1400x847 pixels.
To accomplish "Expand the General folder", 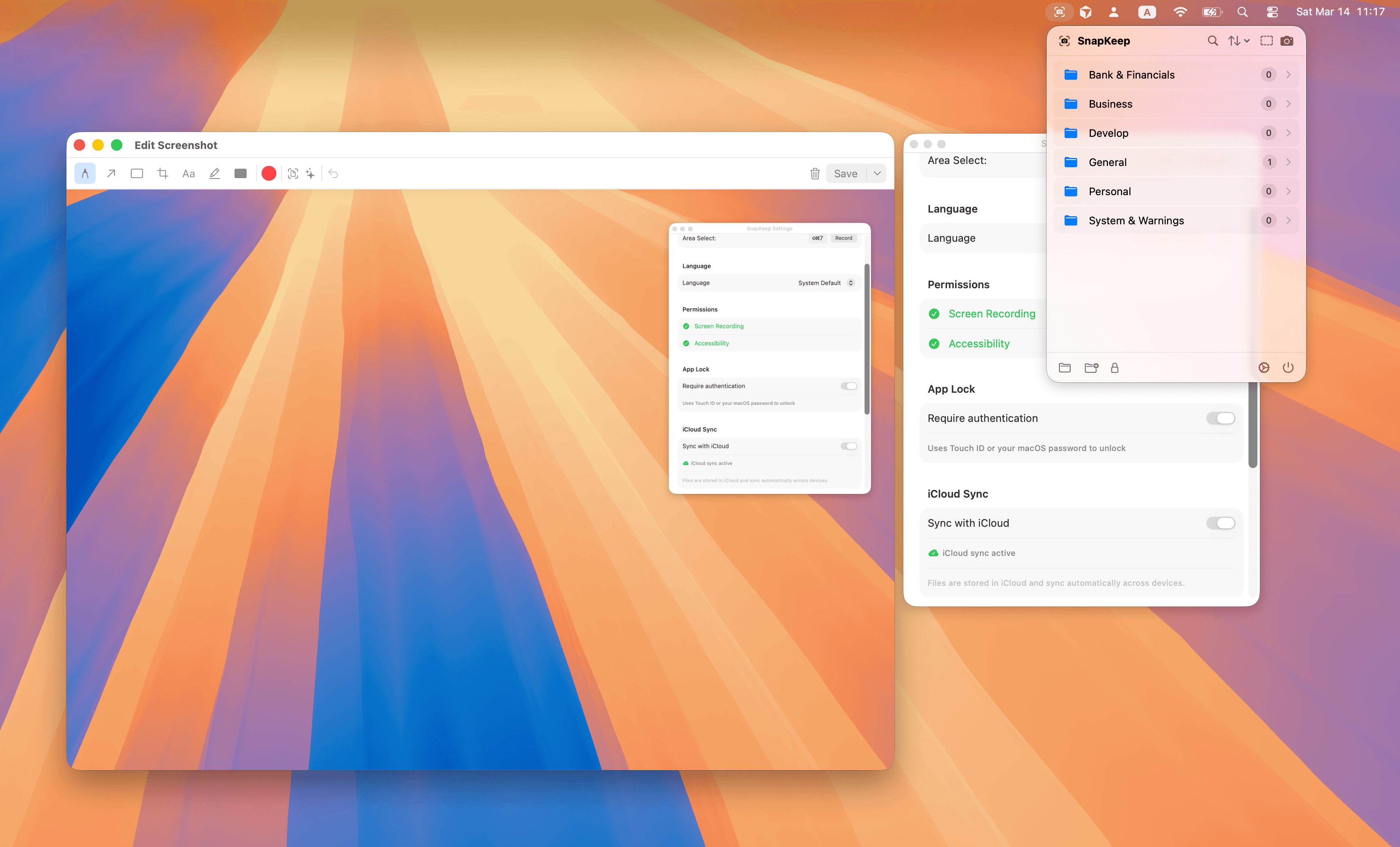I will tap(1289, 162).
